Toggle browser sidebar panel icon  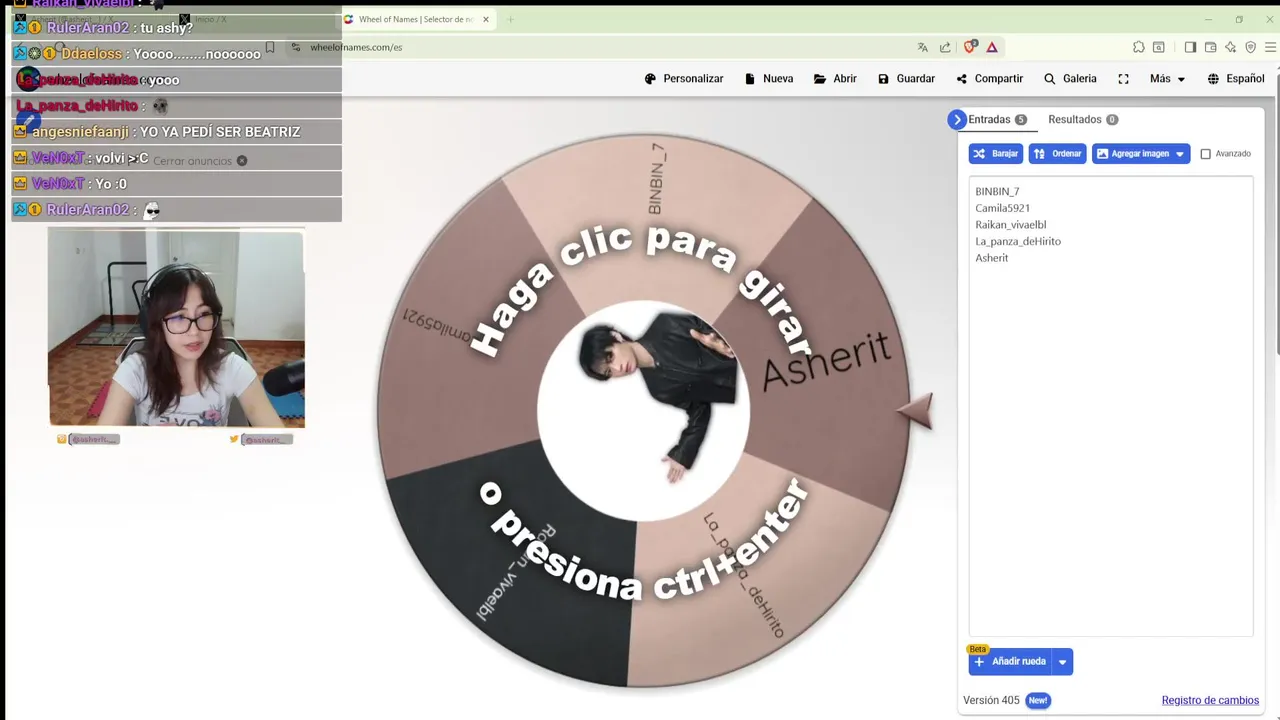[x=1190, y=47]
